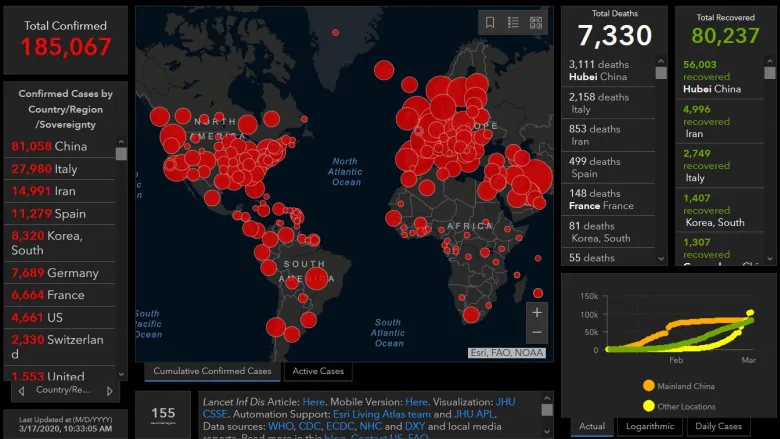Open the JHU APL link
Screen dimensions: 780x439
(475, 414)
